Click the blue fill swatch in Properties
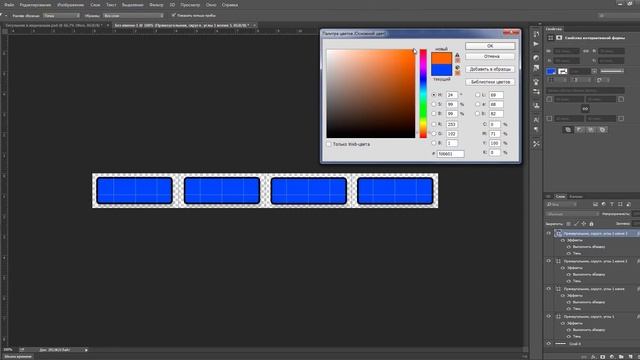 click(x=551, y=71)
